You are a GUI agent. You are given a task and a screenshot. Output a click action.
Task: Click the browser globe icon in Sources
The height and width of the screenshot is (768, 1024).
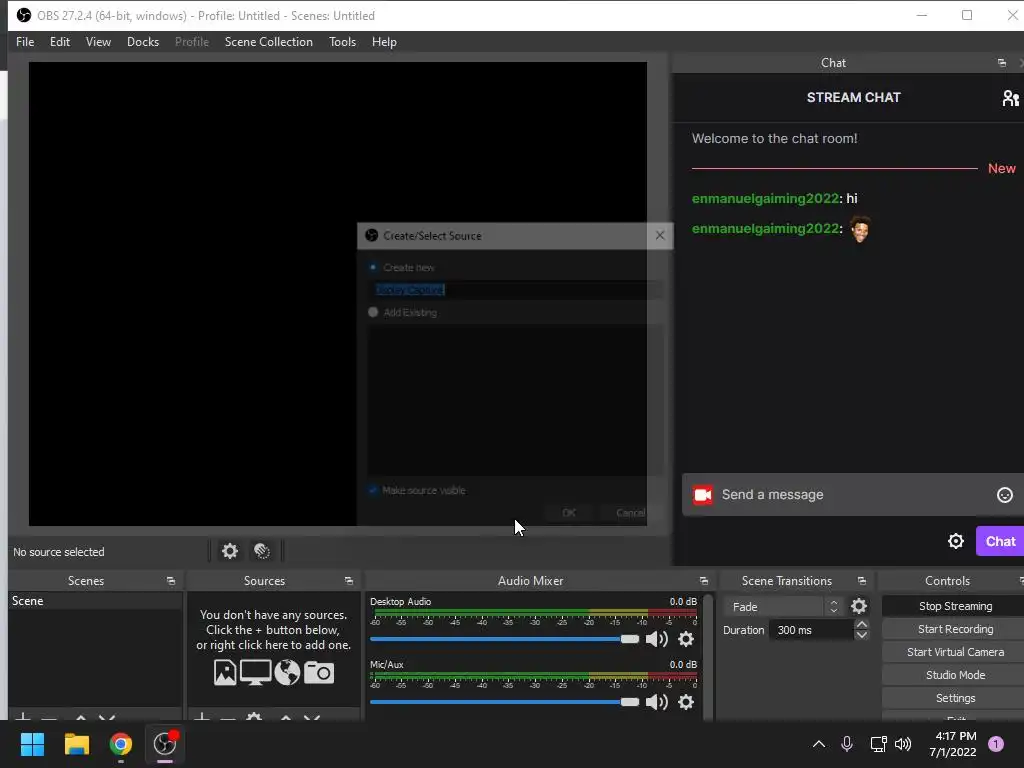coord(287,673)
